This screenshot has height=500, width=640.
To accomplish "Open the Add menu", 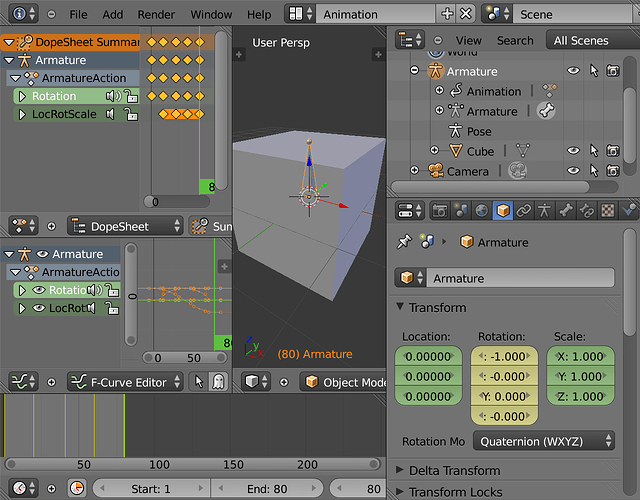I will click(113, 14).
